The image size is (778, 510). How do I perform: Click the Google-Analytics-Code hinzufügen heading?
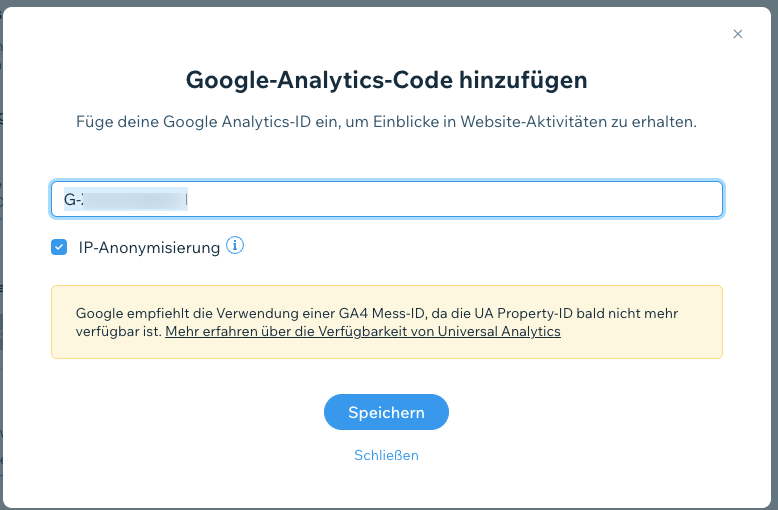[387, 80]
